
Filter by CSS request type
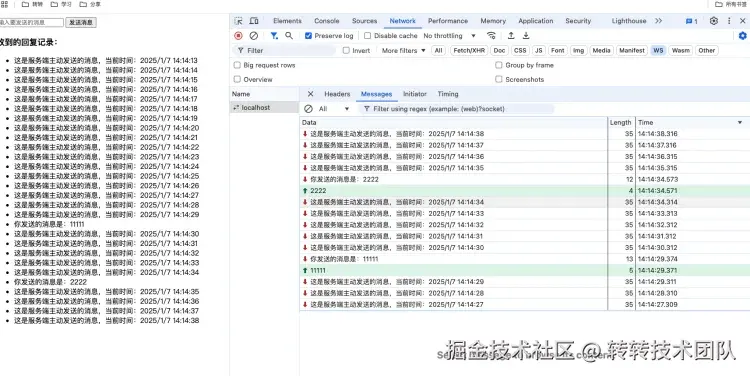[x=520, y=51]
